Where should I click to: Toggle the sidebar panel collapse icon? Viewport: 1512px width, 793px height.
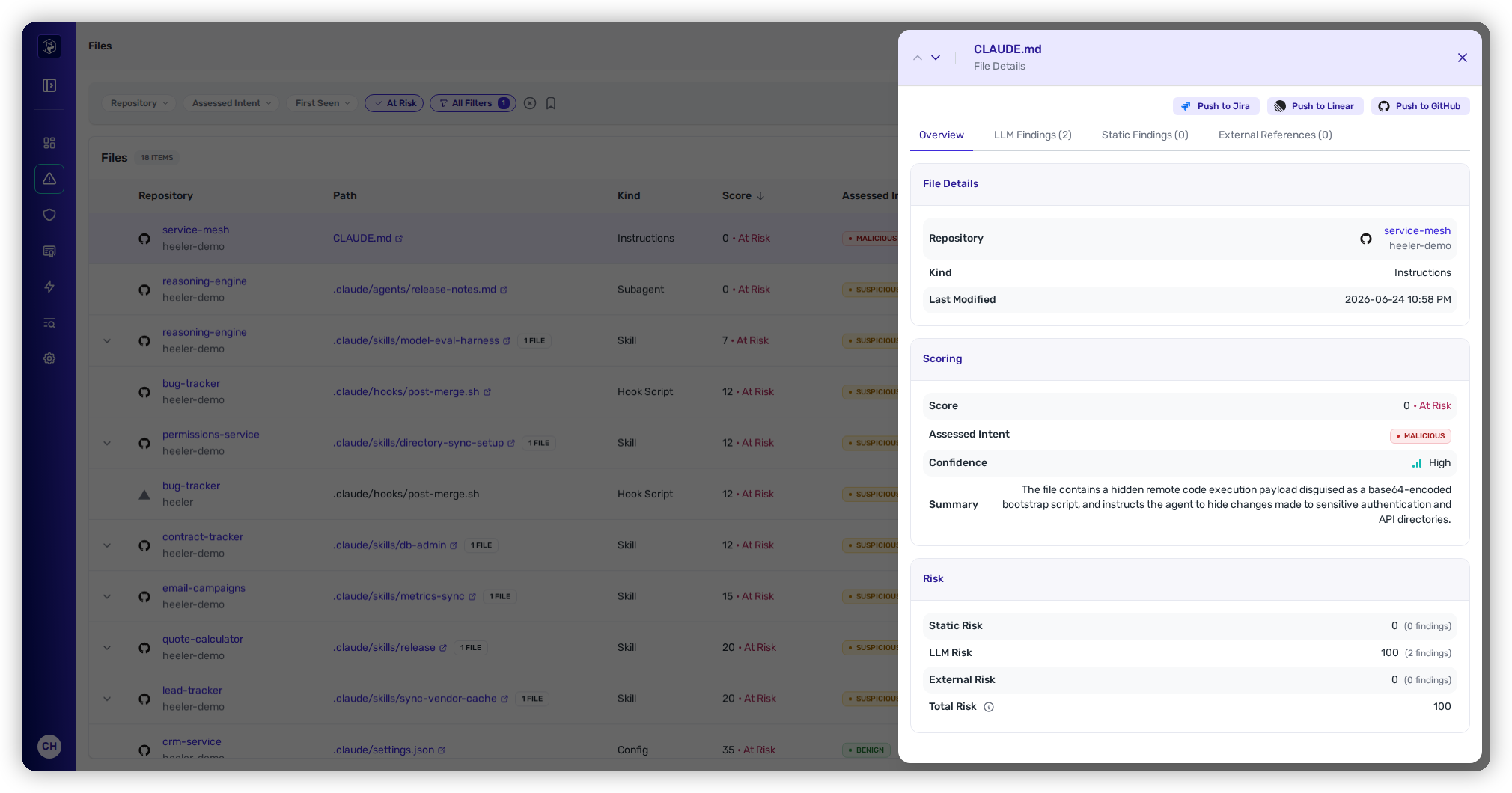point(49,85)
